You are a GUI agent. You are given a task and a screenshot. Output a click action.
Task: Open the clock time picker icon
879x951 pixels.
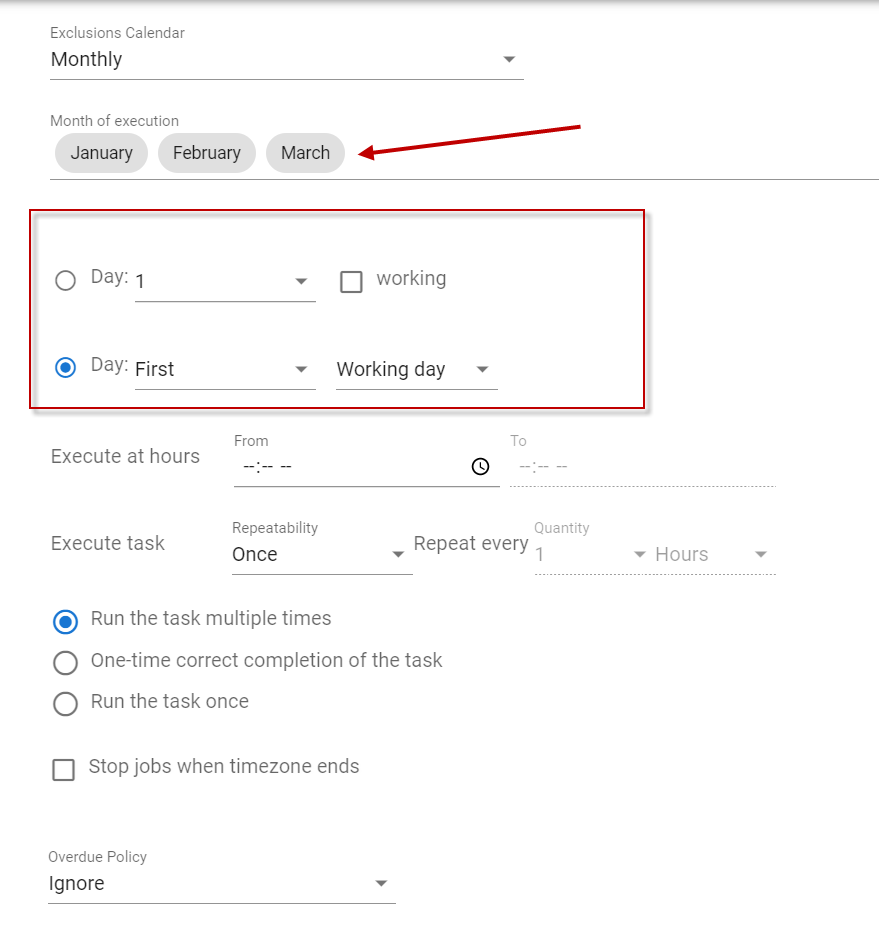click(x=480, y=466)
